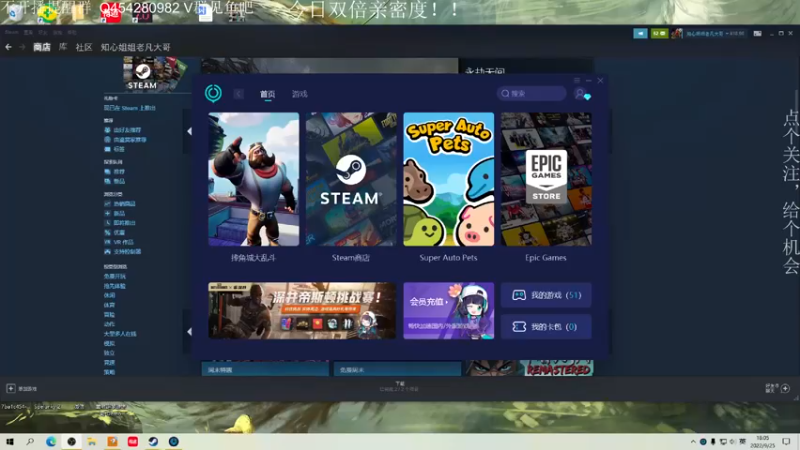Click upper left carousel arrow in Steam store
The image size is (800, 450).
click(x=189, y=131)
